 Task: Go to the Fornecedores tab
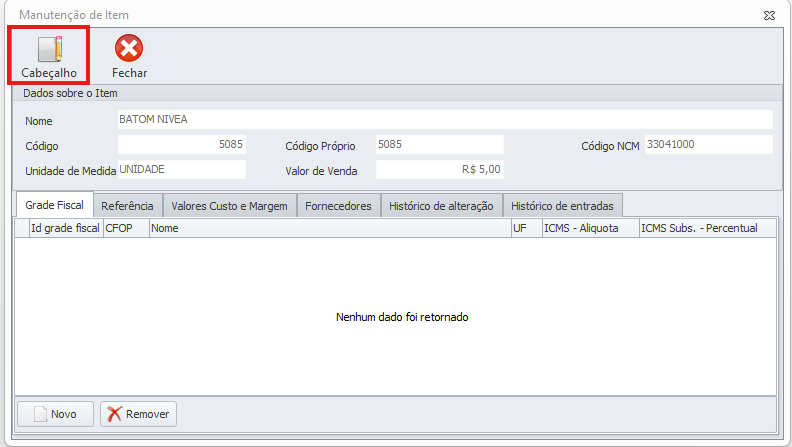click(x=338, y=205)
